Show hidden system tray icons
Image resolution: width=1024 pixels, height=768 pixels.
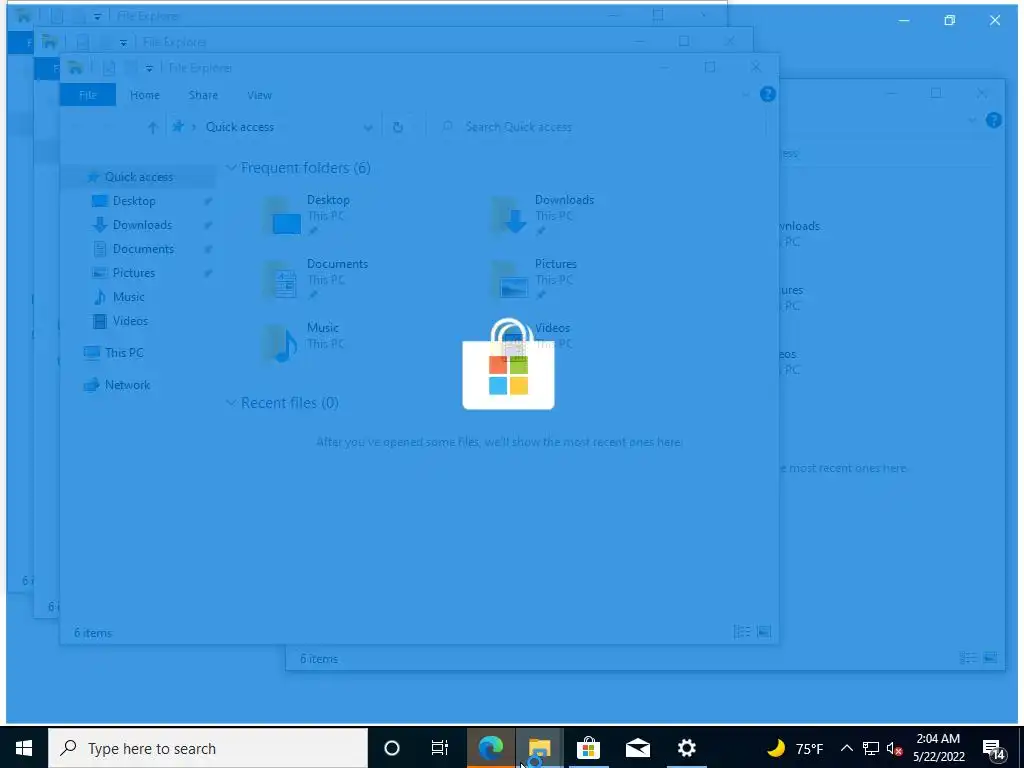point(846,748)
